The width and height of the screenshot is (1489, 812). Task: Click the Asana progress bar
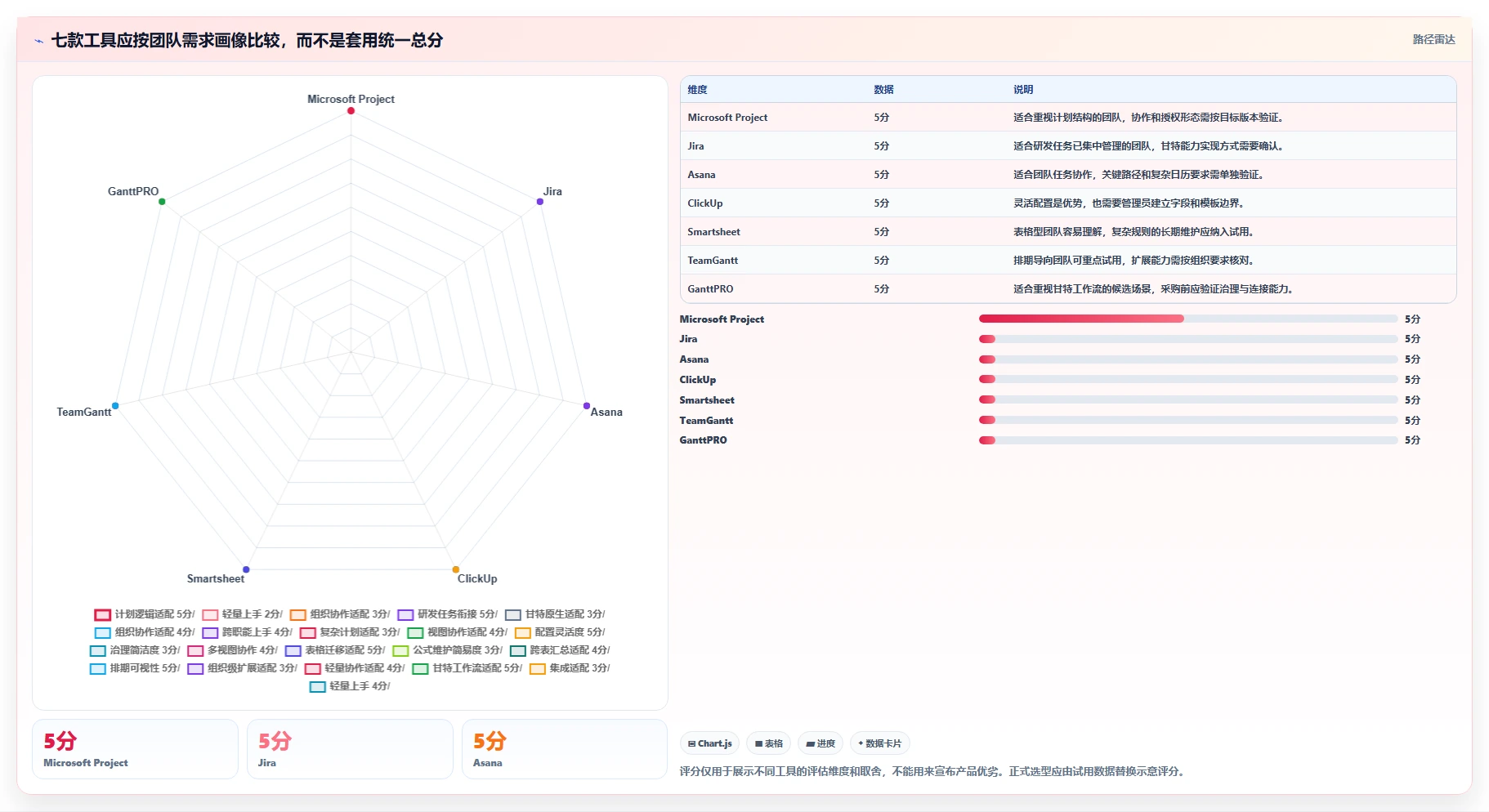point(1188,359)
